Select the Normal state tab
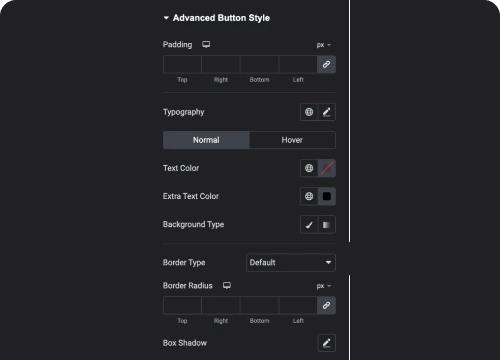500x360 pixels. pyautogui.click(x=206, y=140)
